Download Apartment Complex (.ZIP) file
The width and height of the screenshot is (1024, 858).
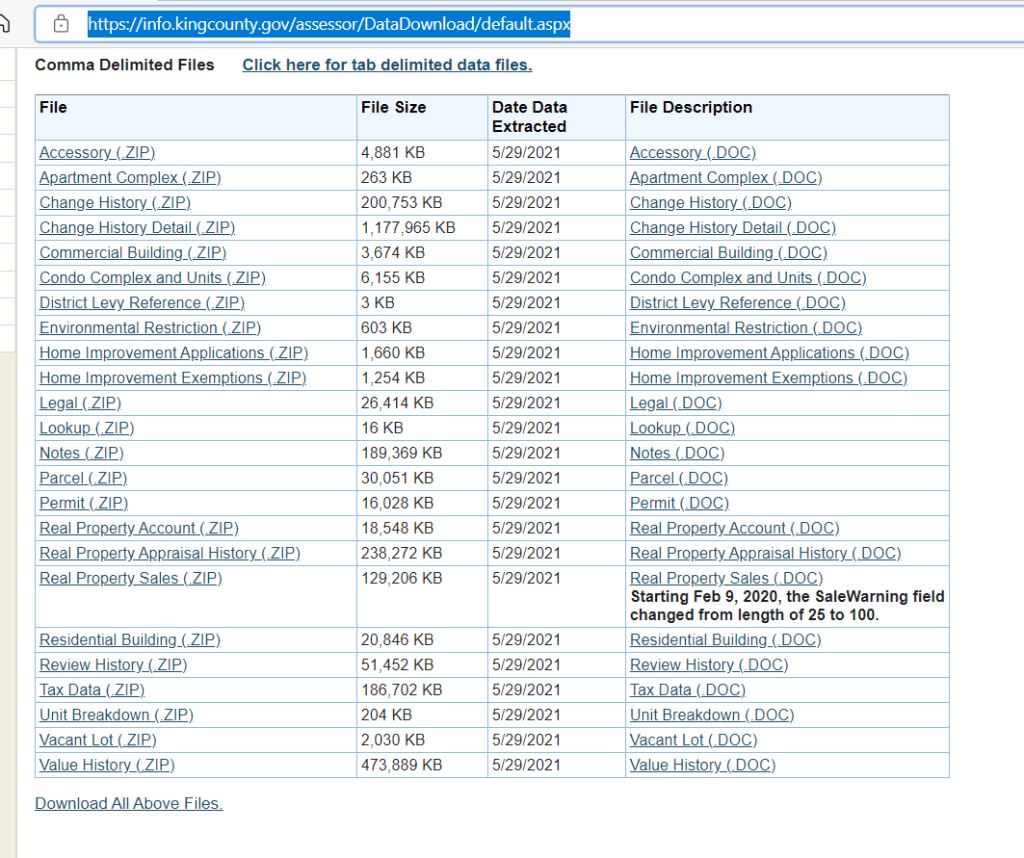130,178
